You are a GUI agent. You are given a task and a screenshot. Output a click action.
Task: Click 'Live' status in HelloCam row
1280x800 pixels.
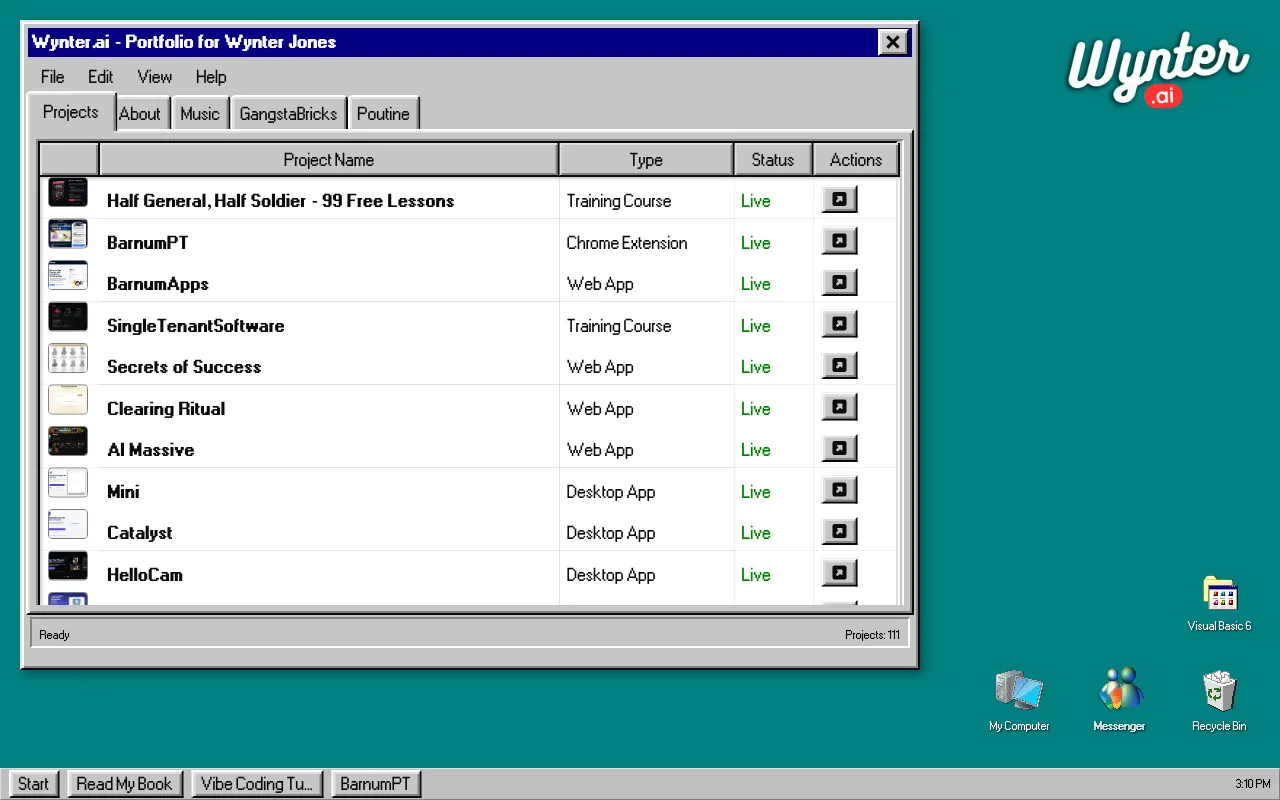coord(756,575)
